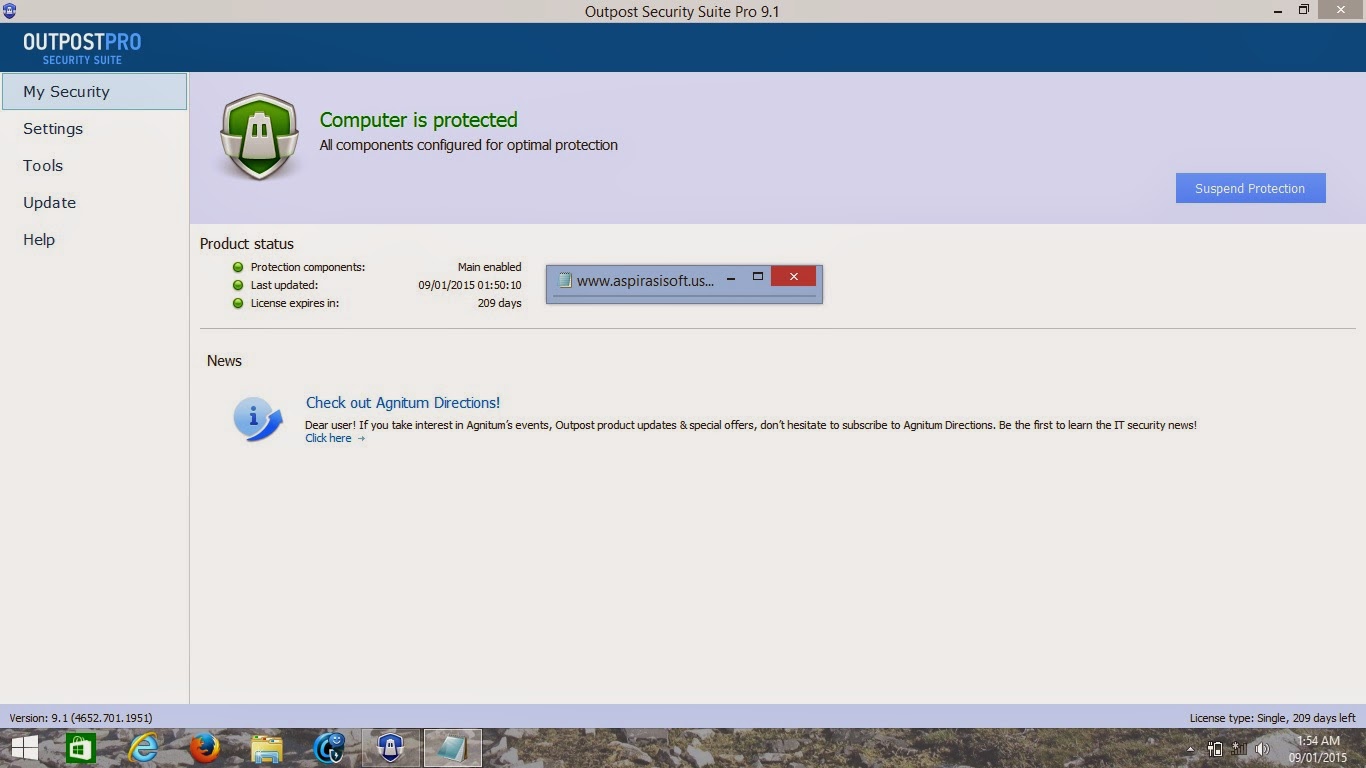Click the blue info news icon
1366x768 pixels.
(258, 419)
